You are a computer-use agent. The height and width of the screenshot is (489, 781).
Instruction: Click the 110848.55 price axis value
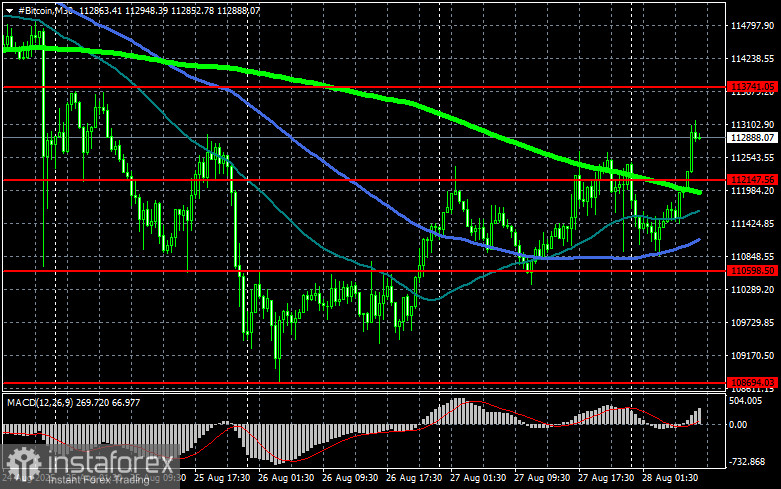coord(752,256)
